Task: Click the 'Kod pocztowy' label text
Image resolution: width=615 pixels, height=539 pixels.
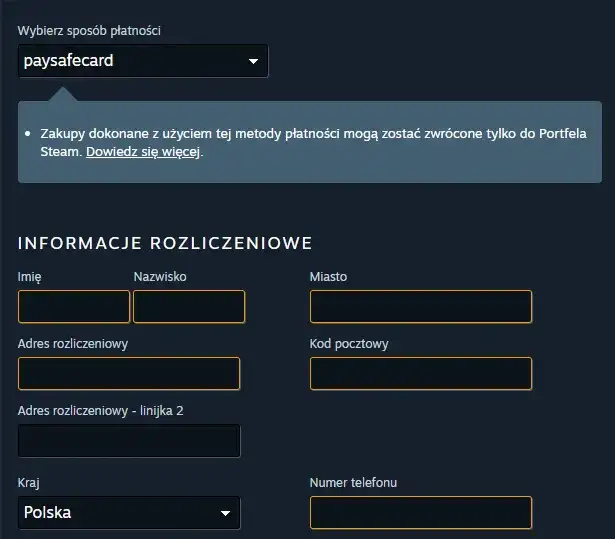Action: click(x=349, y=344)
